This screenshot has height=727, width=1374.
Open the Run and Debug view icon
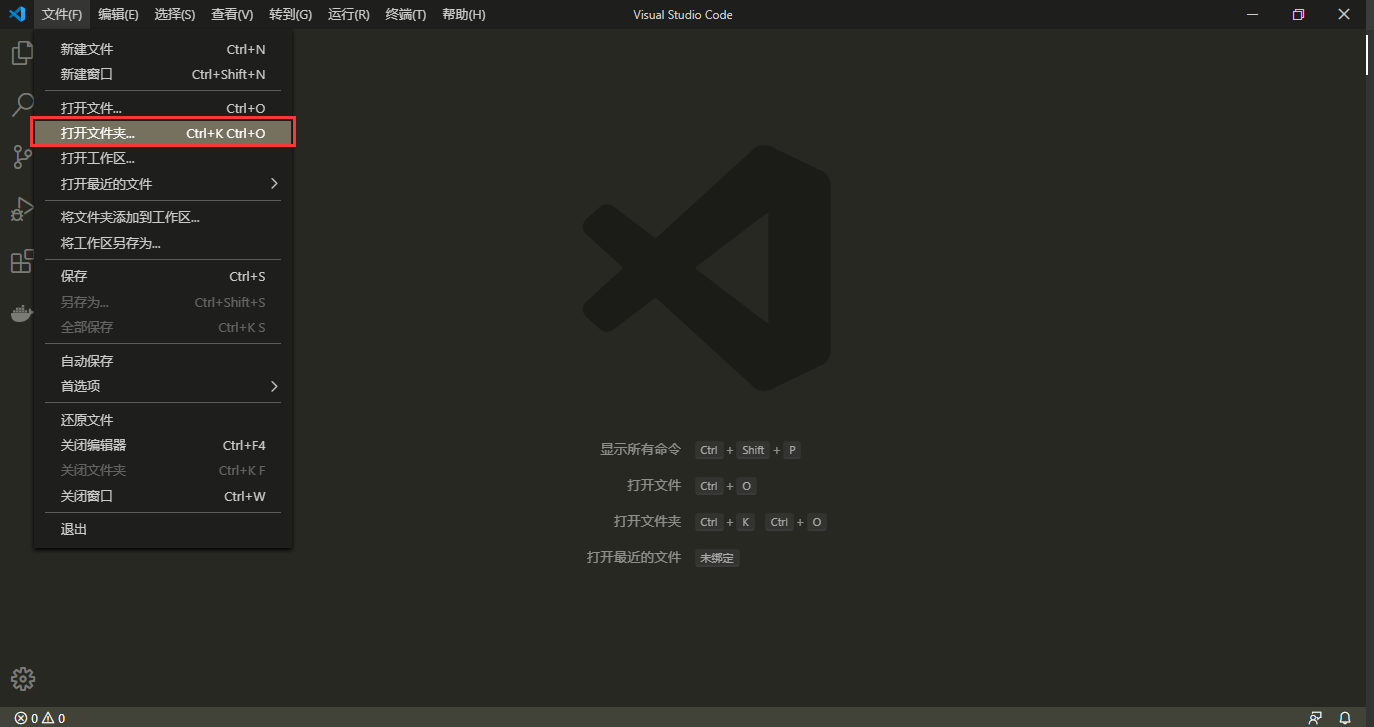[22, 209]
